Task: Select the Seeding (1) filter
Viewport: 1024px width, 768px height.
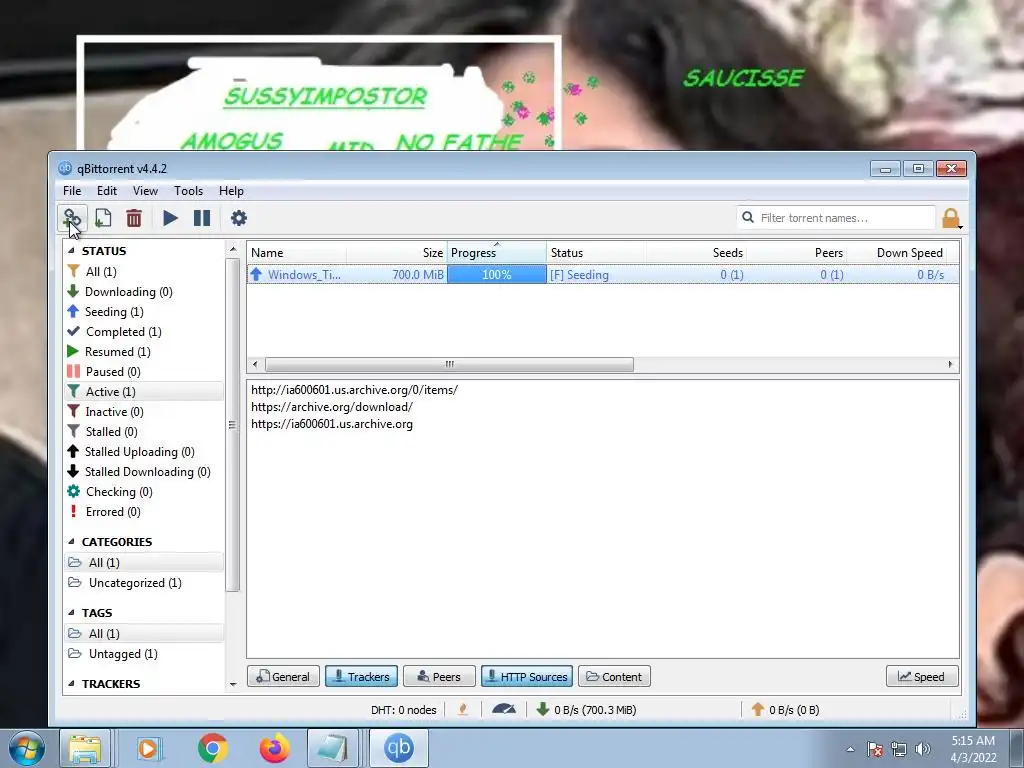Action: coord(144,312)
